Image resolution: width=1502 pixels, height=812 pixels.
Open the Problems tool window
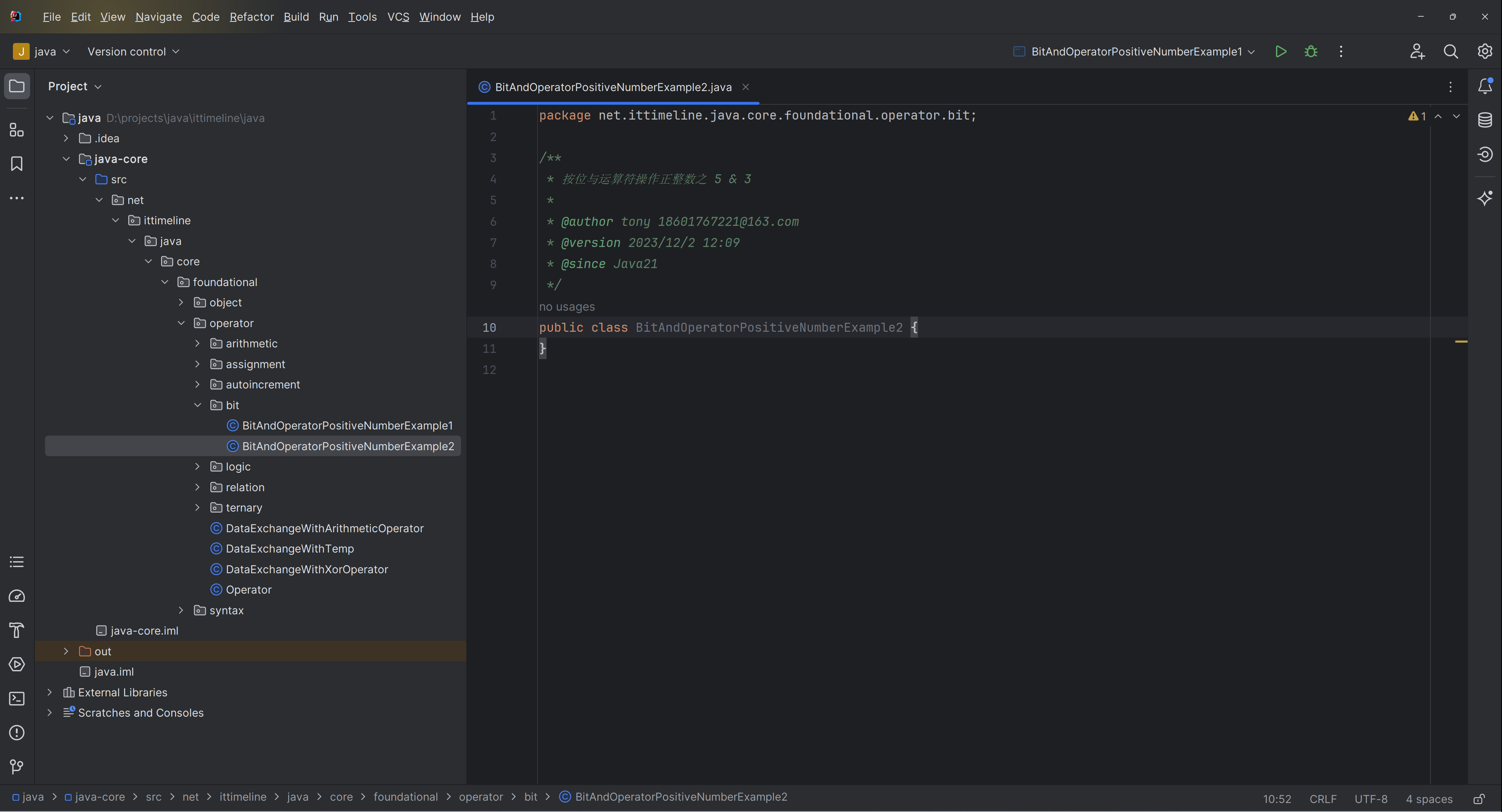click(x=17, y=733)
